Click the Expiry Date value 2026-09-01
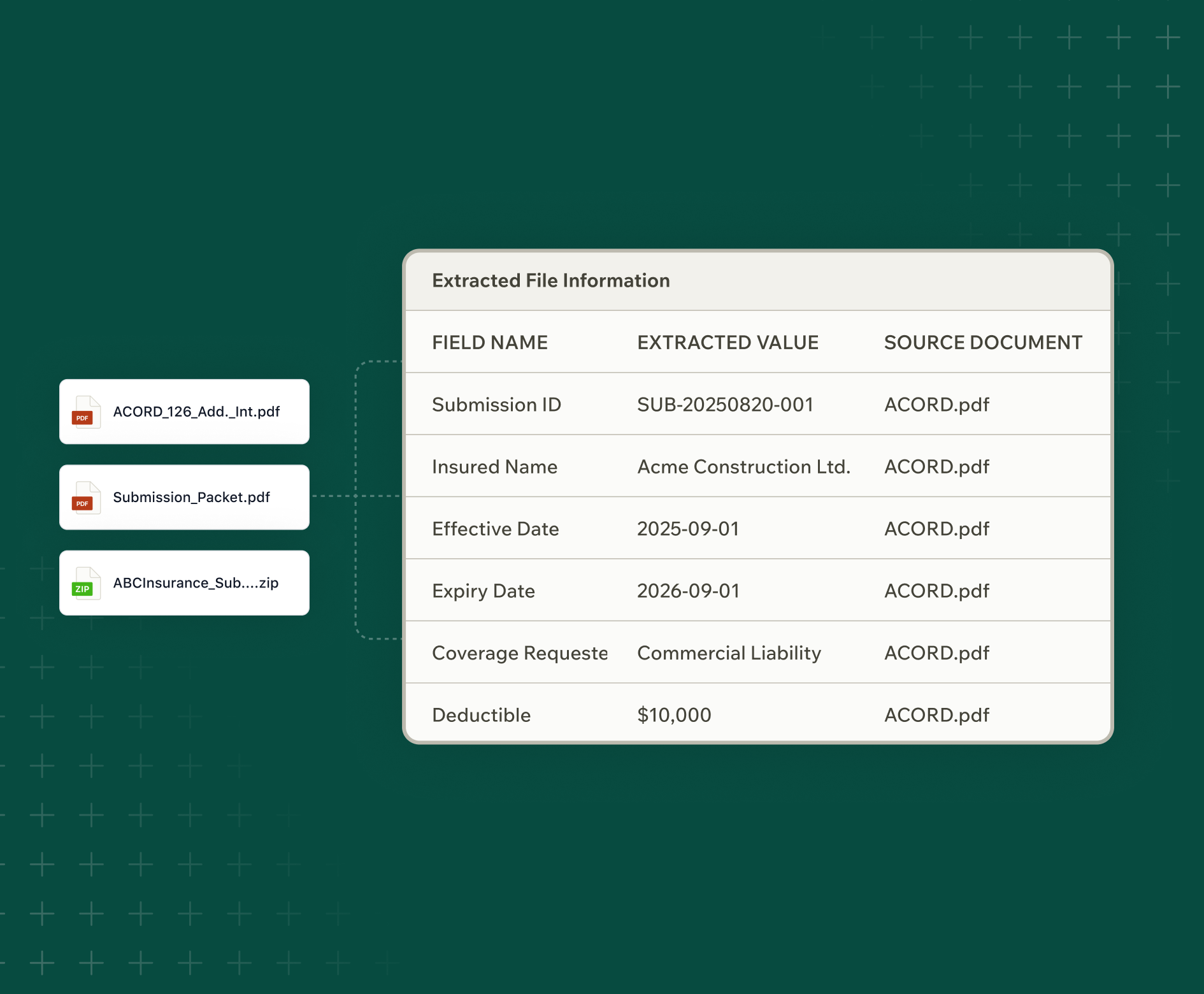This screenshot has height=994, width=1204. point(688,591)
